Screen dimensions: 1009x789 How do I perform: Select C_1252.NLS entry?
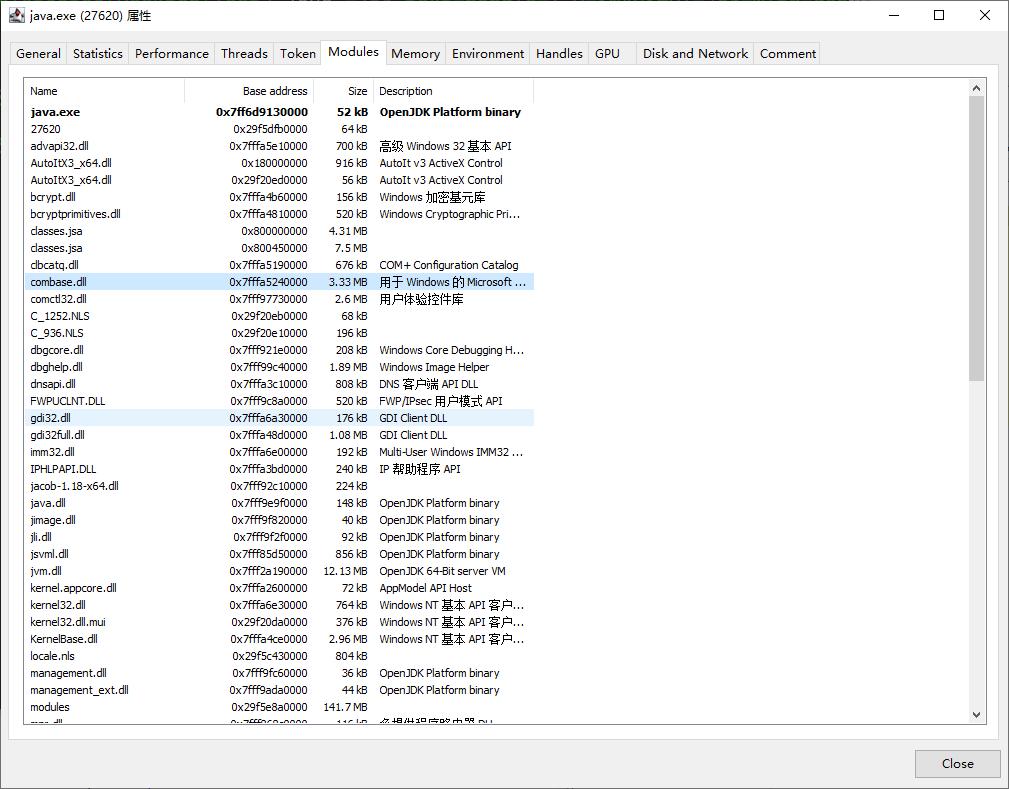pyautogui.click(x=279, y=316)
